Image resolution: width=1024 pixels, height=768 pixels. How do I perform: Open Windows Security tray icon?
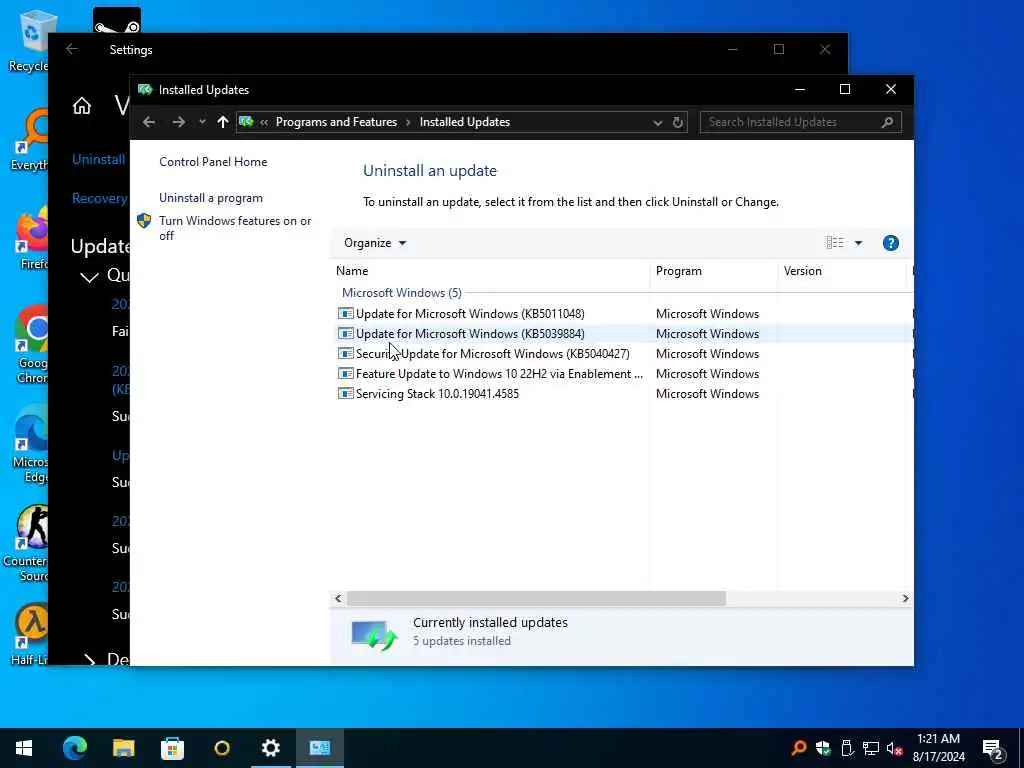click(x=823, y=748)
